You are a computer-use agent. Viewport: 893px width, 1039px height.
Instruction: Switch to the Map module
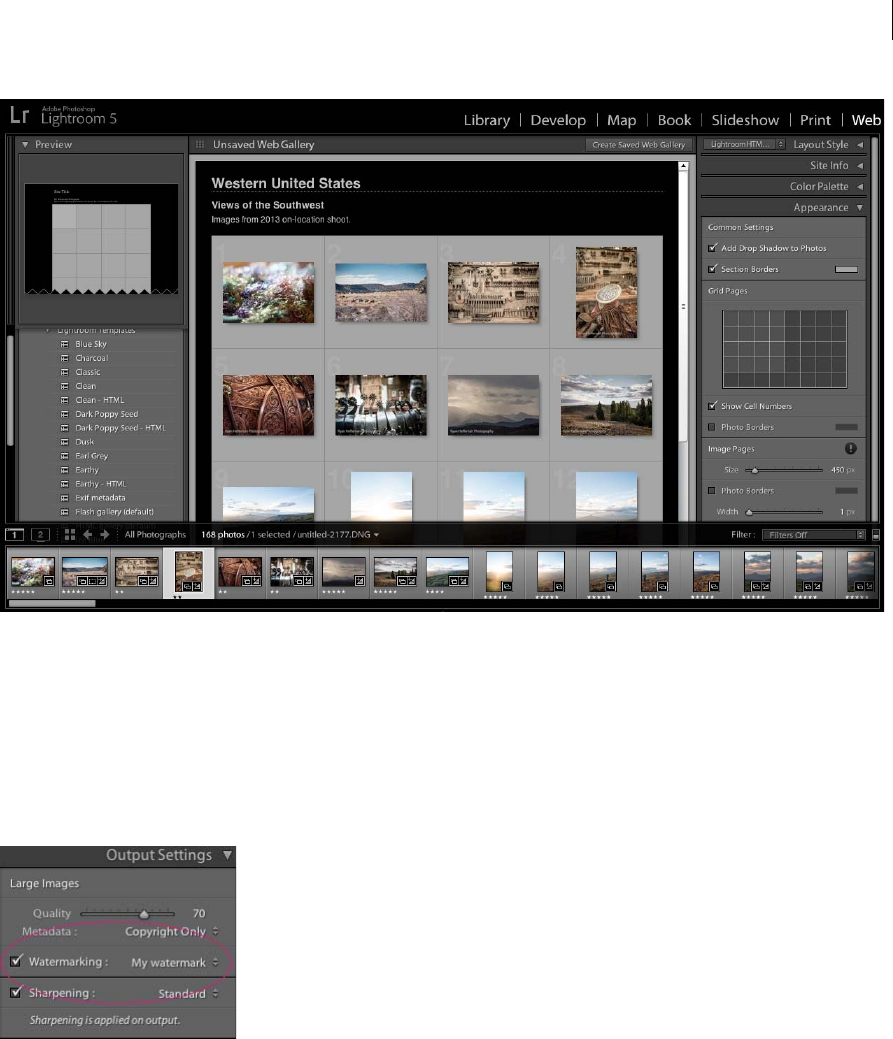(621, 120)
